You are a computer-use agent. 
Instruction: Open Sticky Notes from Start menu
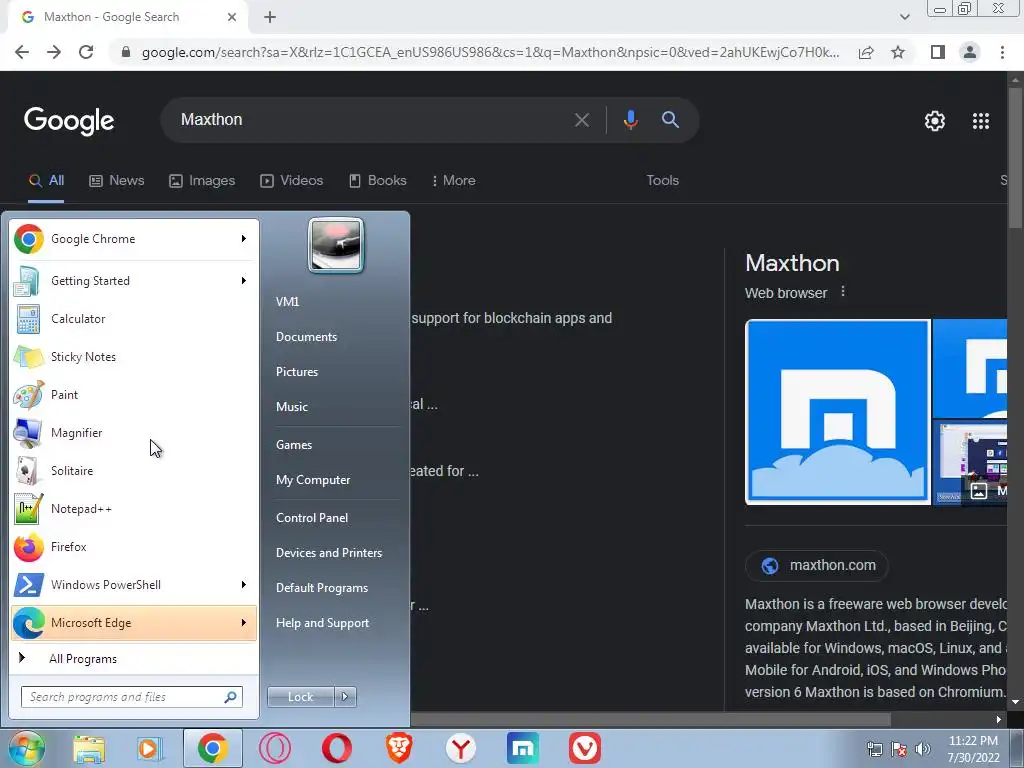coord(134,357)
